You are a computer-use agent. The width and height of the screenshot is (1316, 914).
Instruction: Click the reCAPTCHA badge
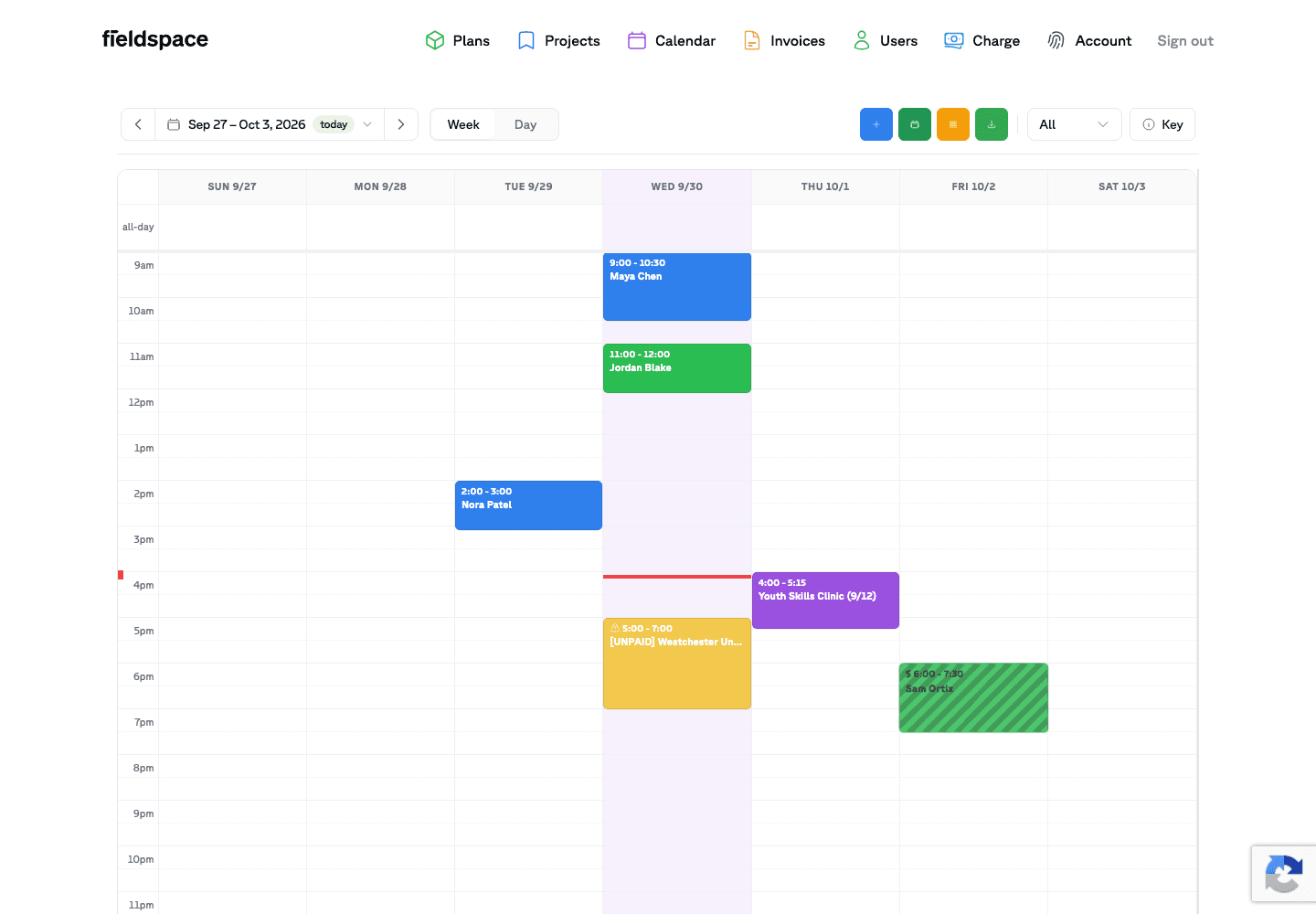tap(1283, 875)
